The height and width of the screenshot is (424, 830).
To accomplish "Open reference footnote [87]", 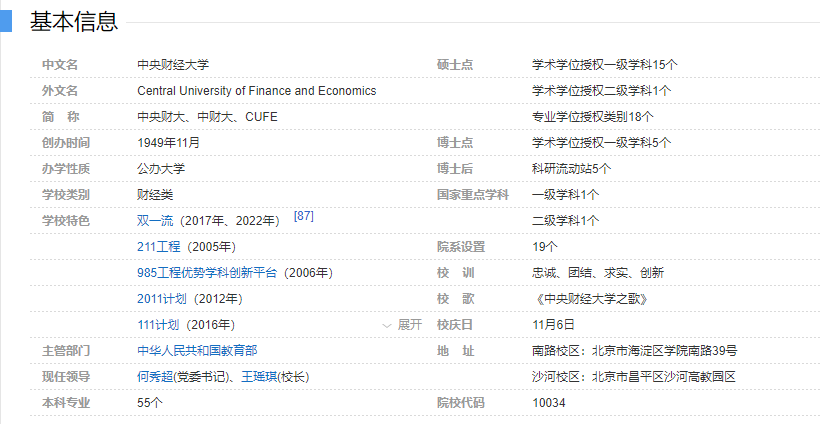I will (303, 216).
